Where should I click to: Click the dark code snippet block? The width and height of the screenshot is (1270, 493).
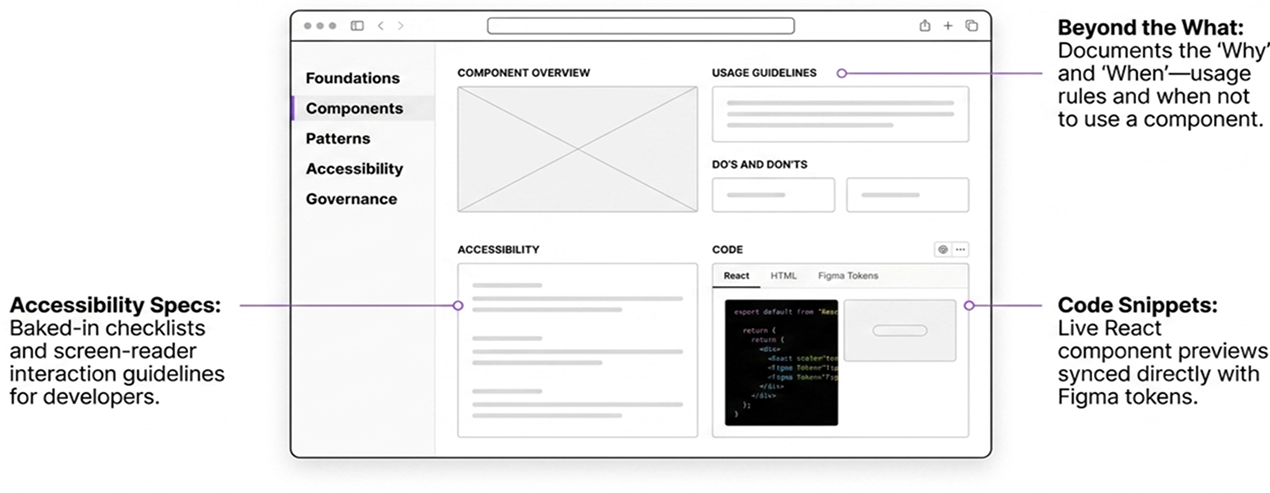point(781,362)
